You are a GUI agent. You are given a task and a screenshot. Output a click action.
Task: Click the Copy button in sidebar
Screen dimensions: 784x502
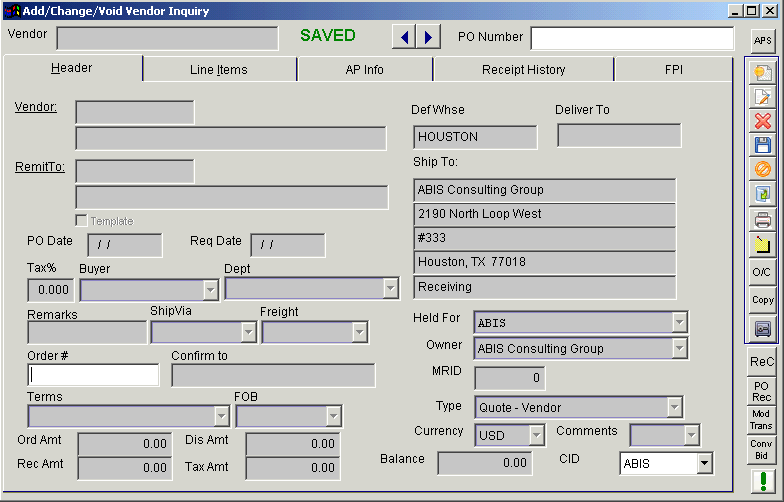click(762, 300)
